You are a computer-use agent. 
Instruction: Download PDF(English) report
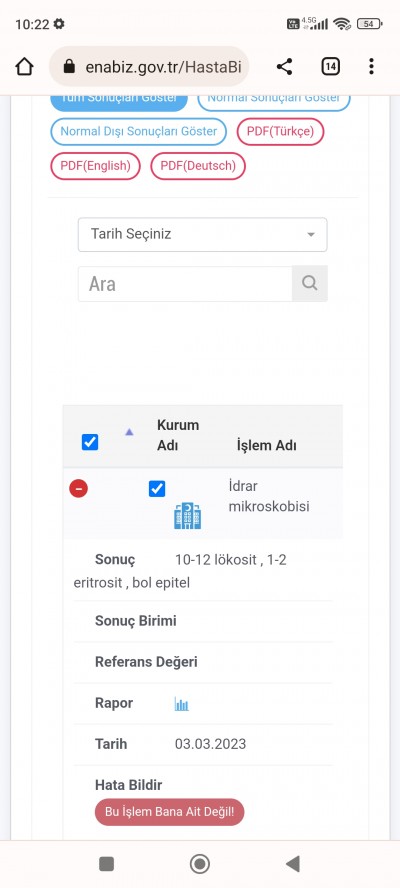[95, 166]
